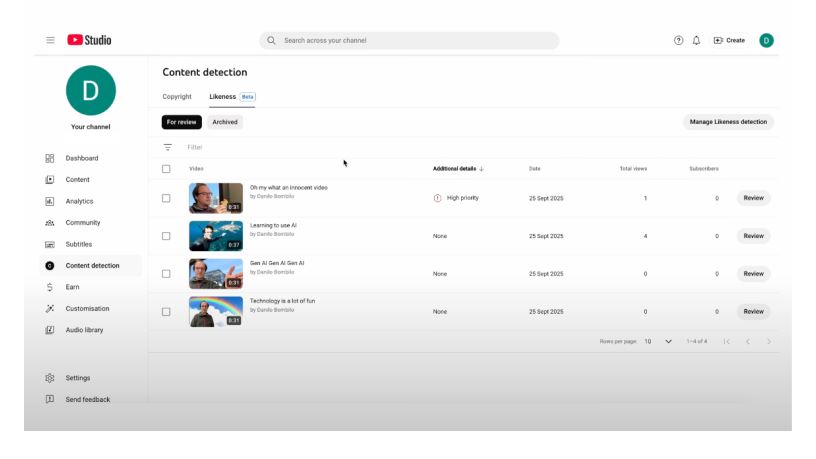Select the 'Technology is a lot of fun' checkbox
Viewport: 816px width, 459px height.
pos(166,312)
